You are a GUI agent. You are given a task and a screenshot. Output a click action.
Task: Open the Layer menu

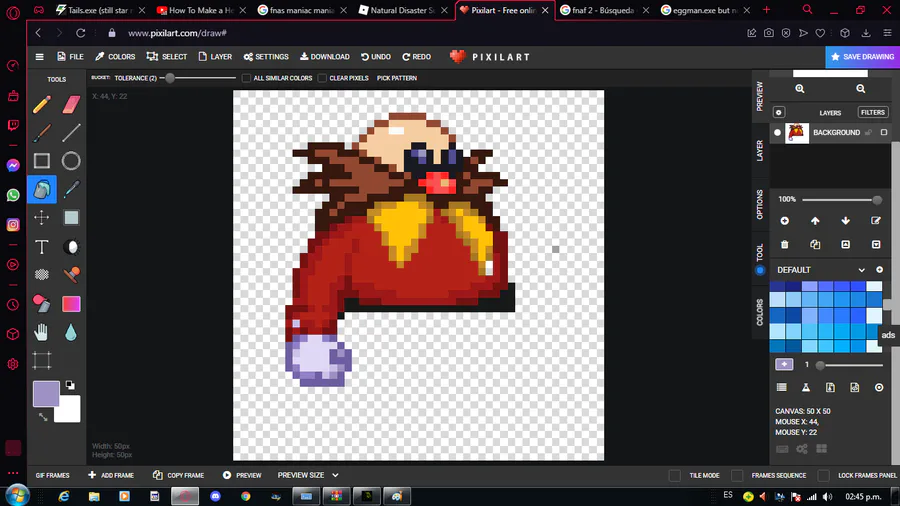coord(215,57)
